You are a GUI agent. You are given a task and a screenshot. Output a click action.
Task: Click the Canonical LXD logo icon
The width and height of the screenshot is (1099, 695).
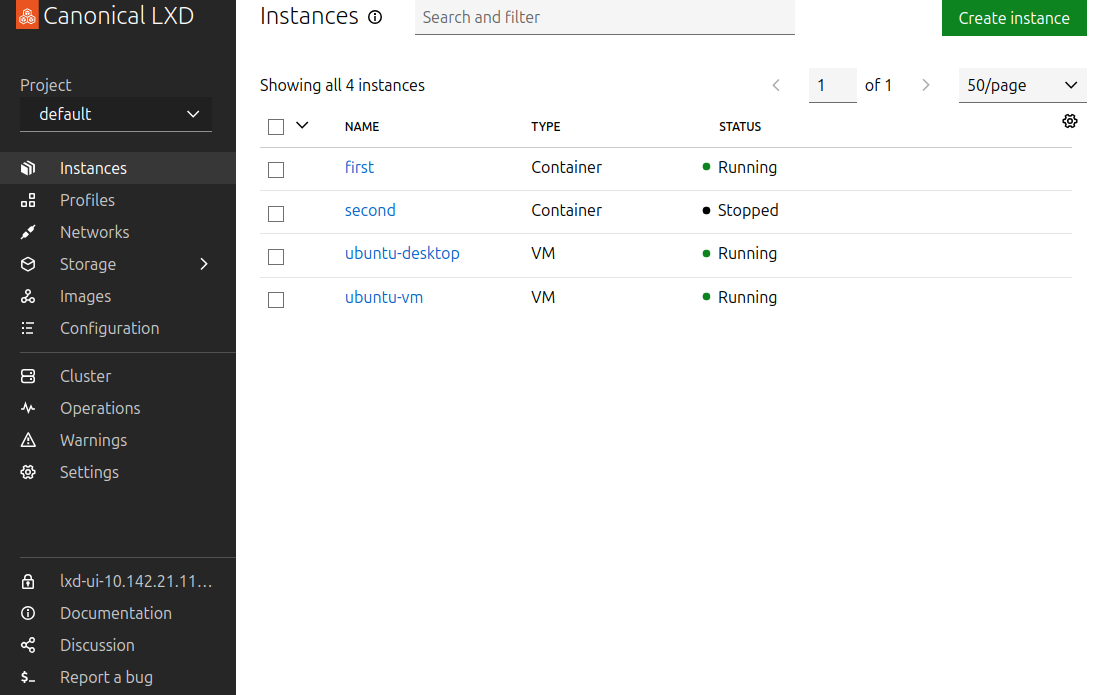click(x=27, y=16)
